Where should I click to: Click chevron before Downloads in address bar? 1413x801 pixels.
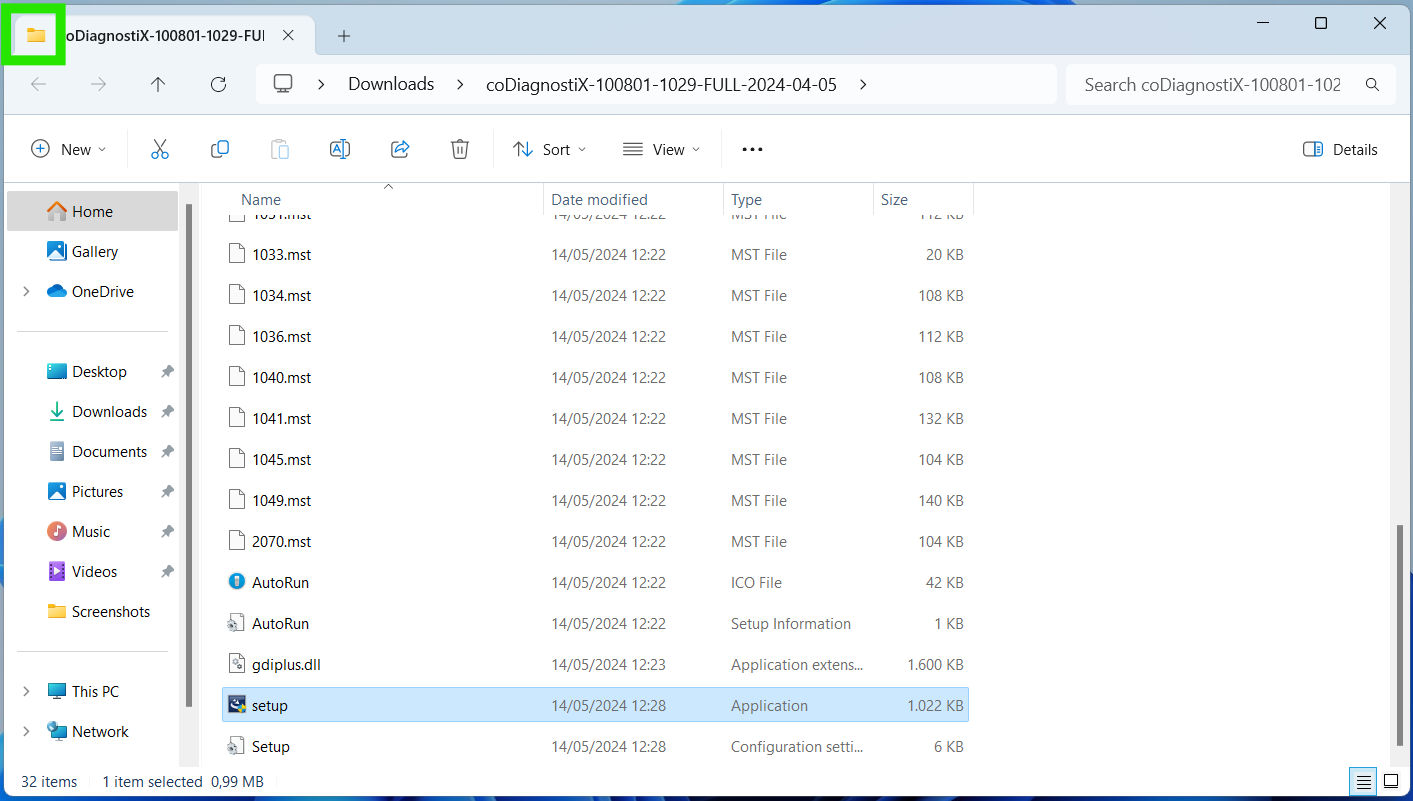tap(321, 84)
